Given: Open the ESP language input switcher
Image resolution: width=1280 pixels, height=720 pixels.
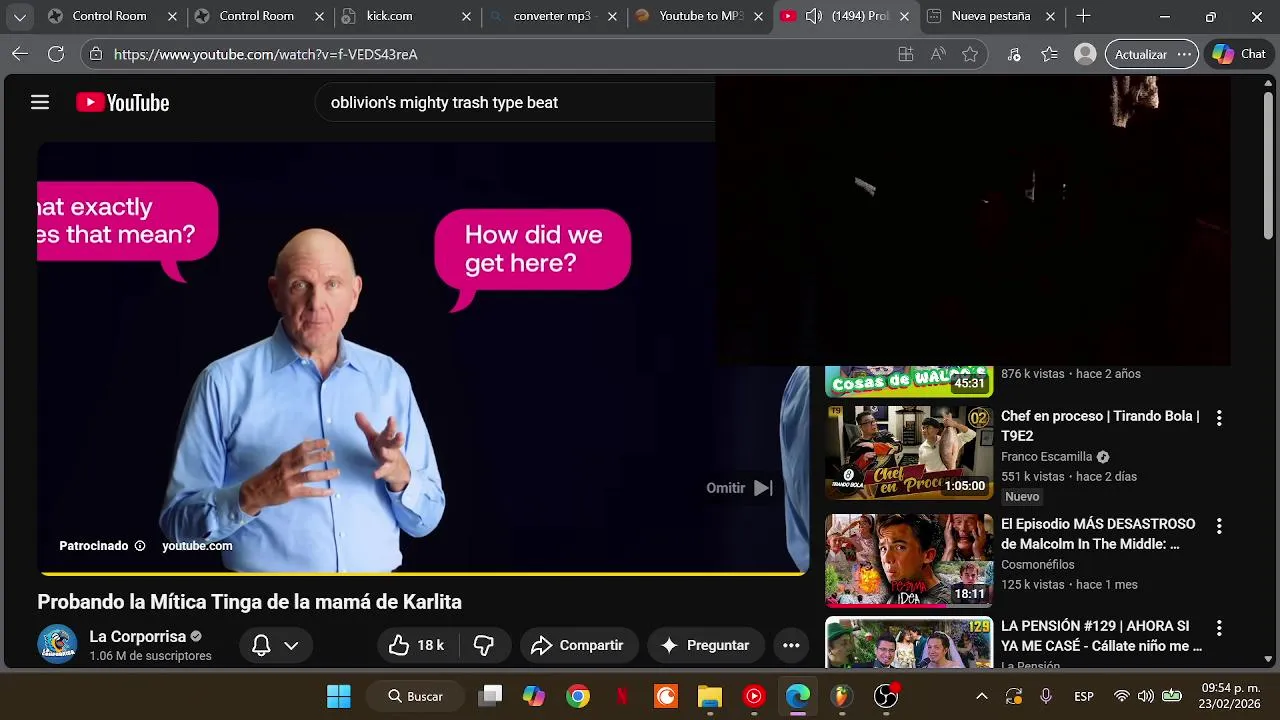Looking at the screenshot, I should 1084,696.
